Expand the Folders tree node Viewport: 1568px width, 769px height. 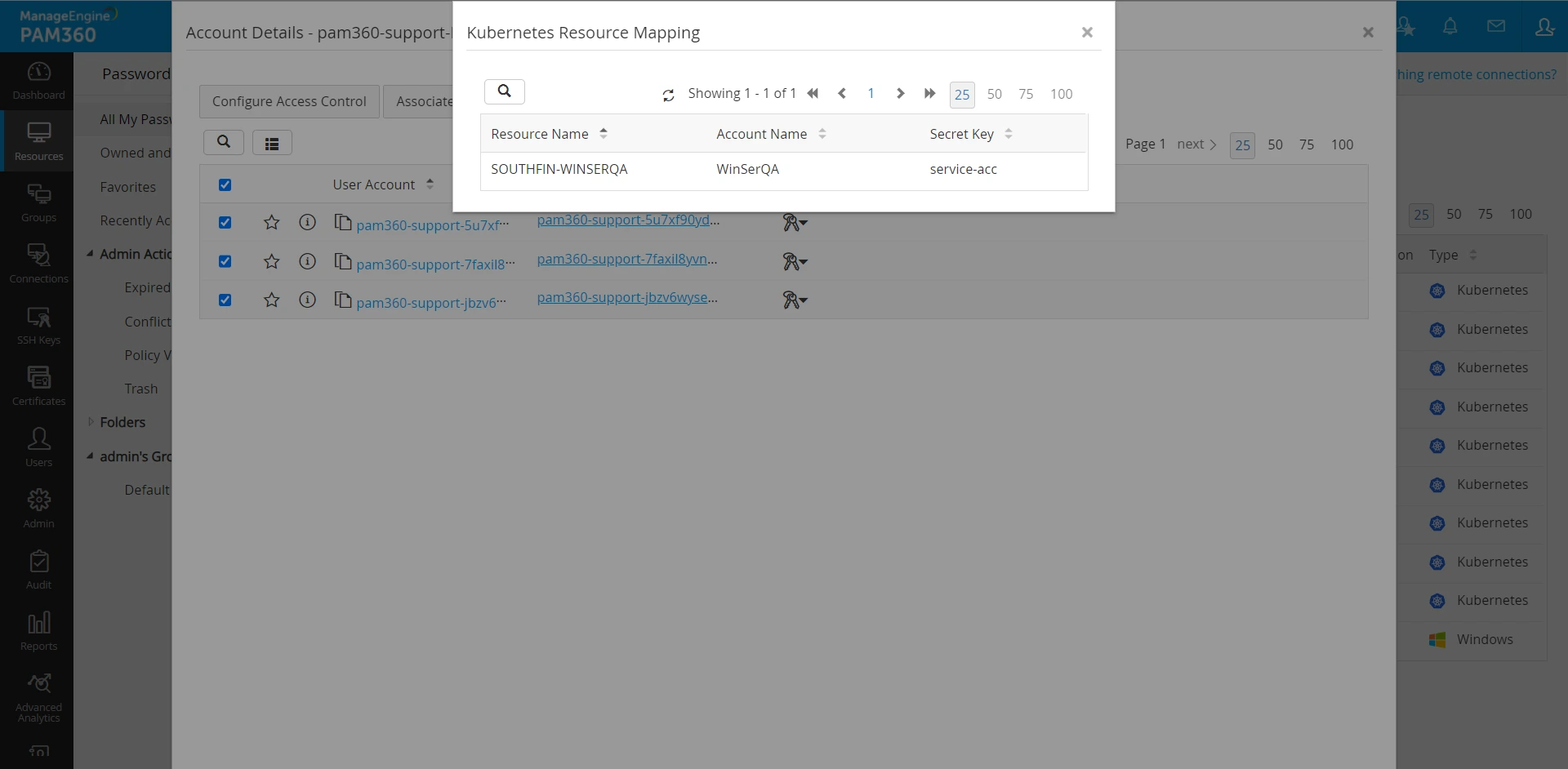91,422
